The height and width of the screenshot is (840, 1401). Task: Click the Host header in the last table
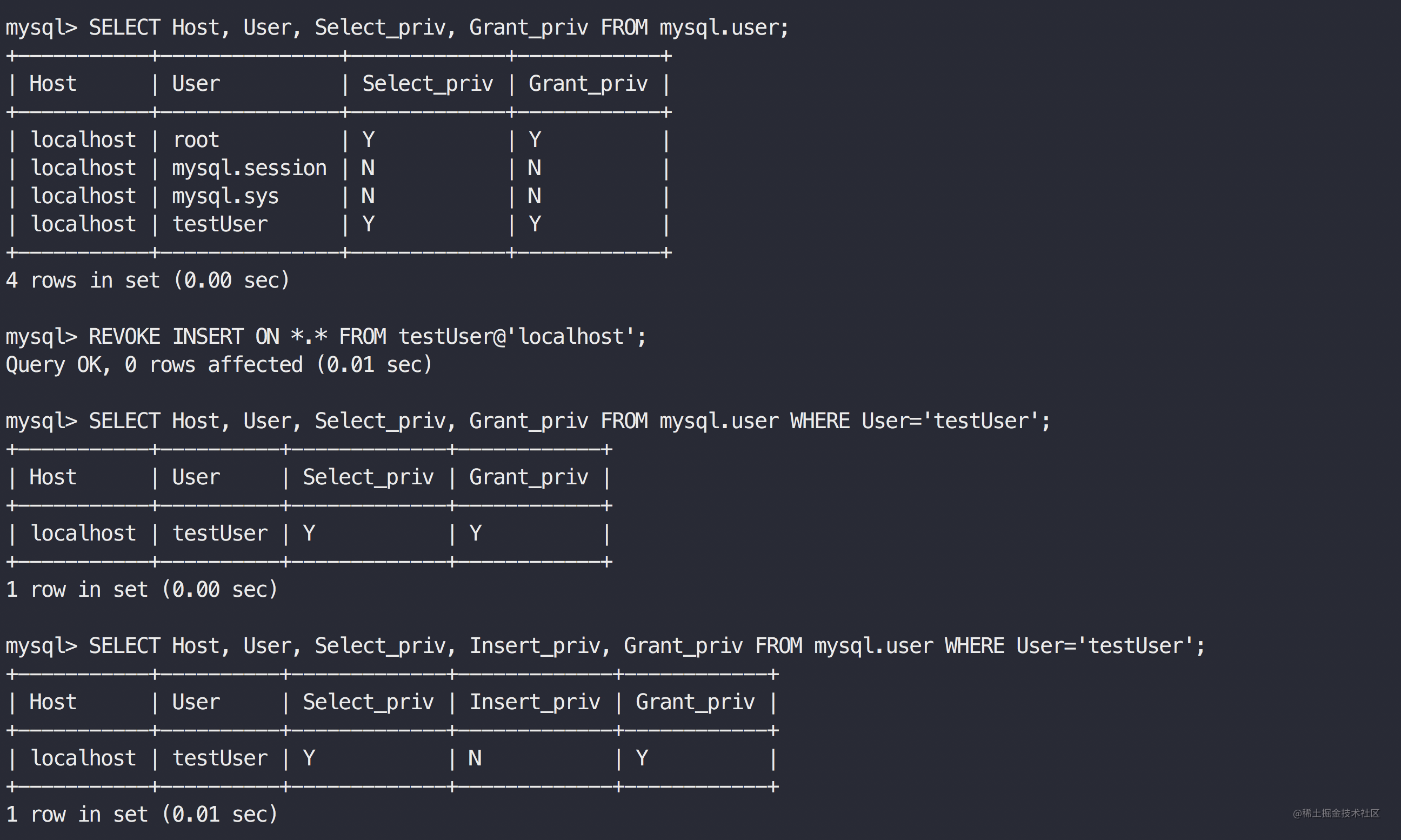[52, 702]
